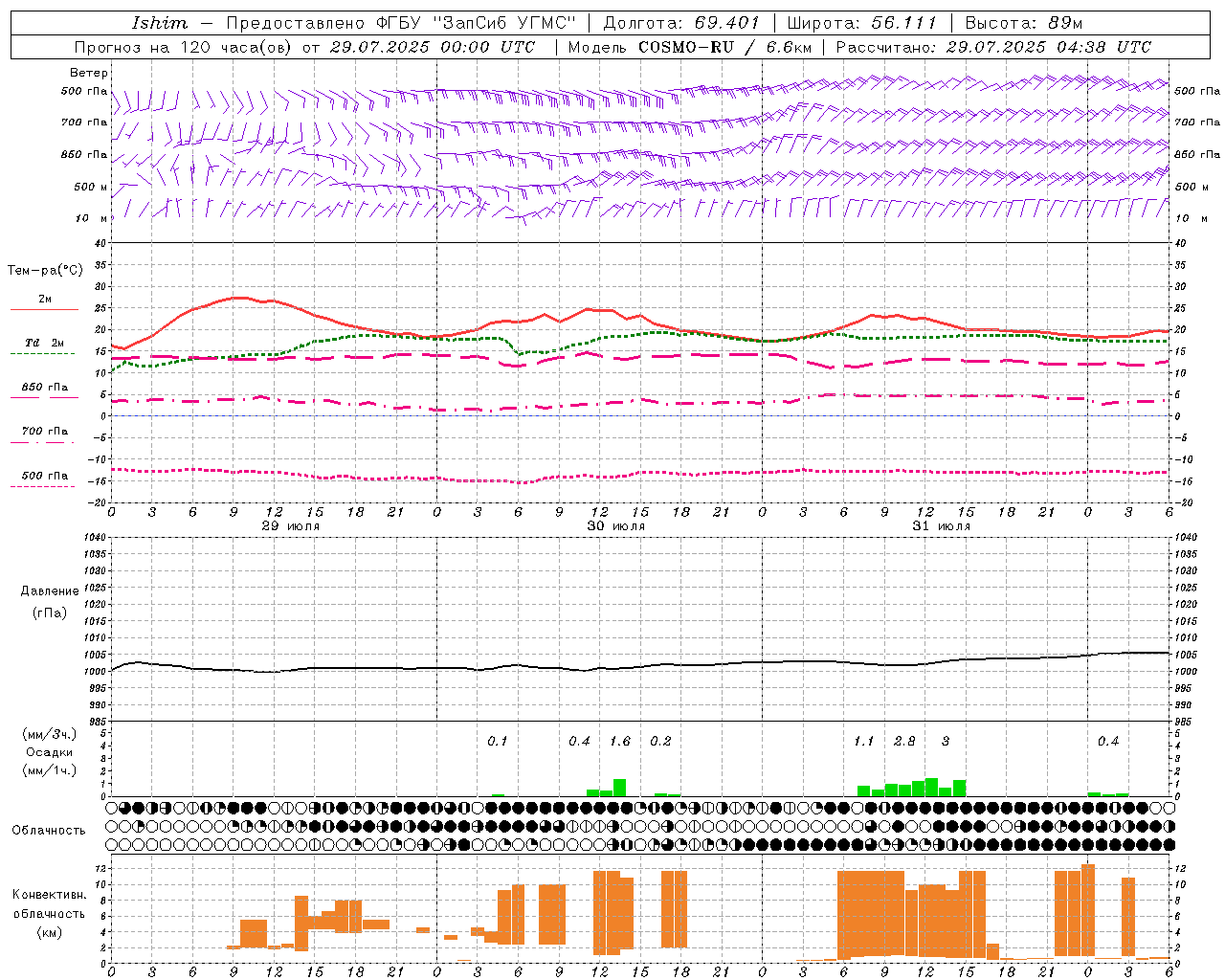Click the precipitation value "0.1"
The image size is (1225, 980).
498,742
